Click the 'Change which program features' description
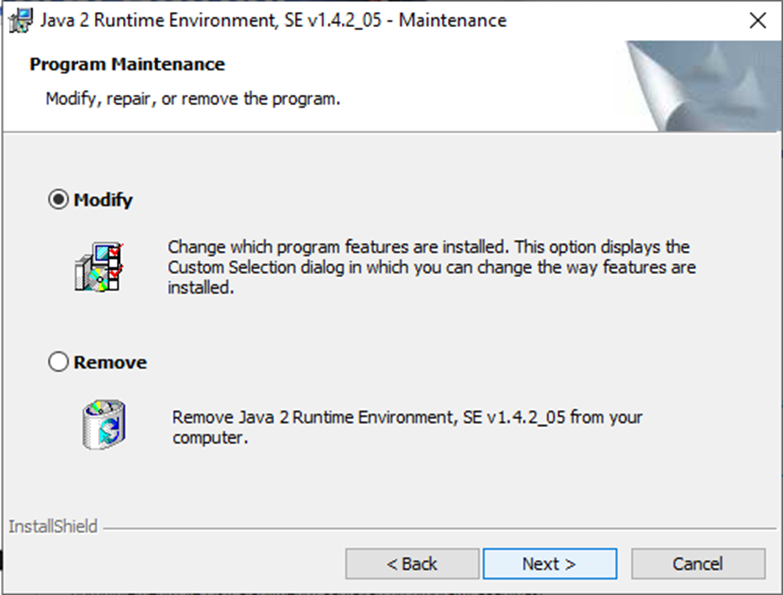This screenshot has height=595, width=783. pyautogui.click(x=431, y=267)
